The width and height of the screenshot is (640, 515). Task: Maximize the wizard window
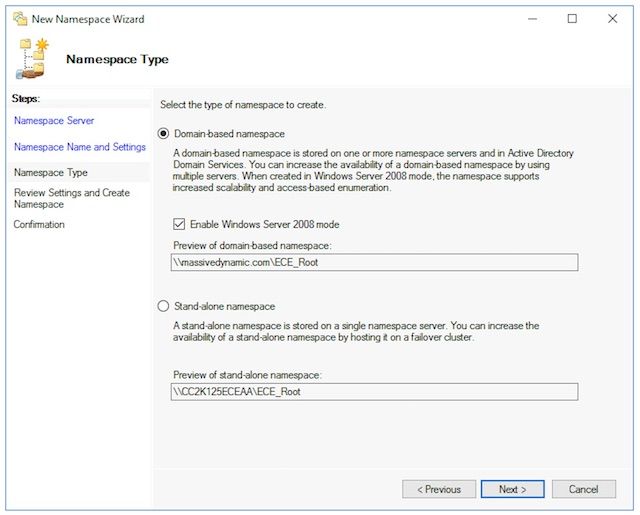[x=572, y=19]
